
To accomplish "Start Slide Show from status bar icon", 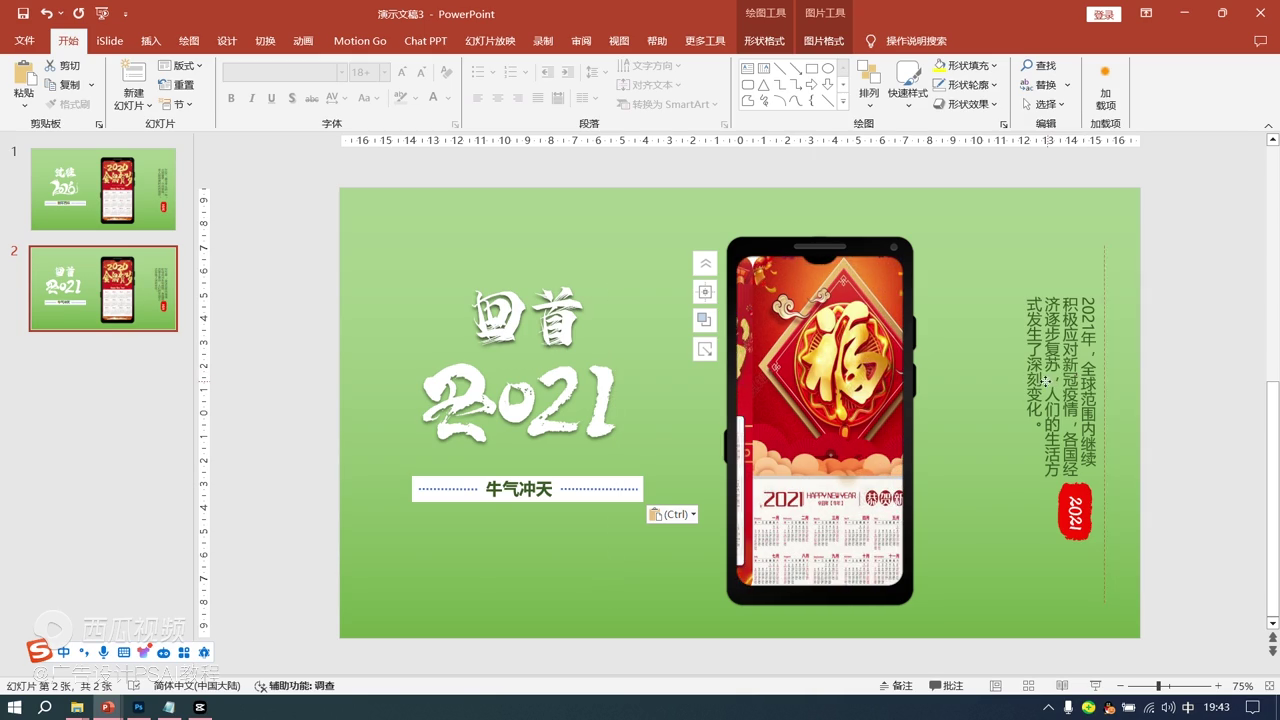I will (x=1095, y=686).
